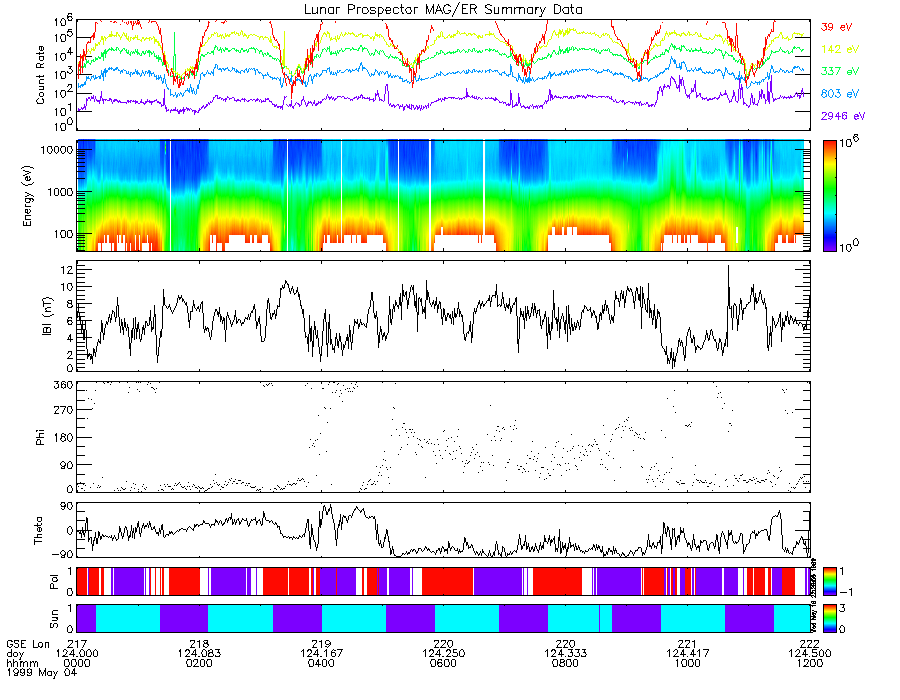Click the date '1999 May 04'

tap(41, 672)
